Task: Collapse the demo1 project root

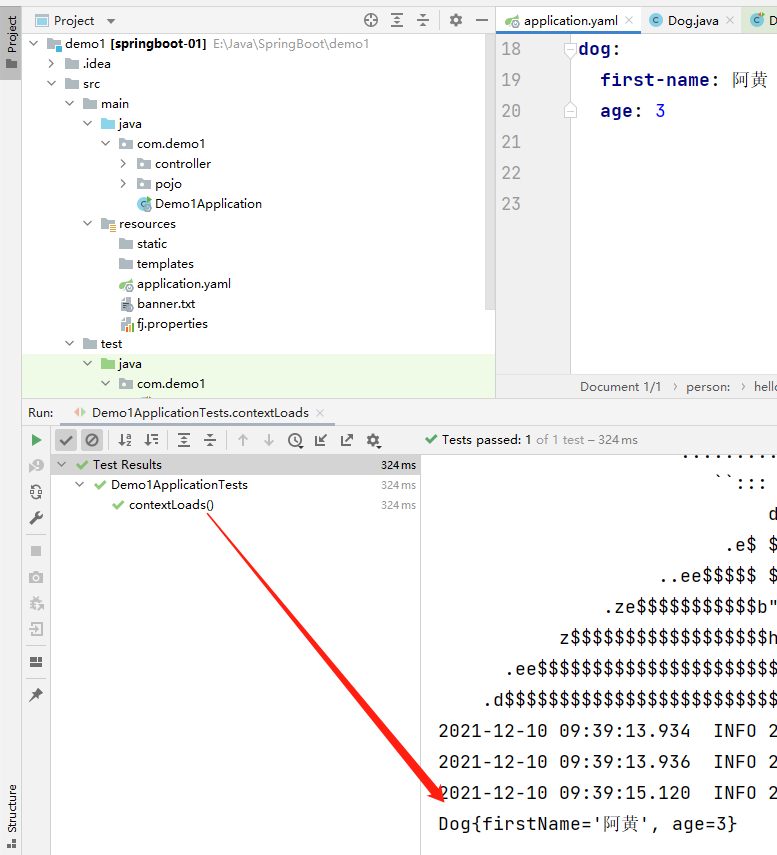Action: pos(34,43)
